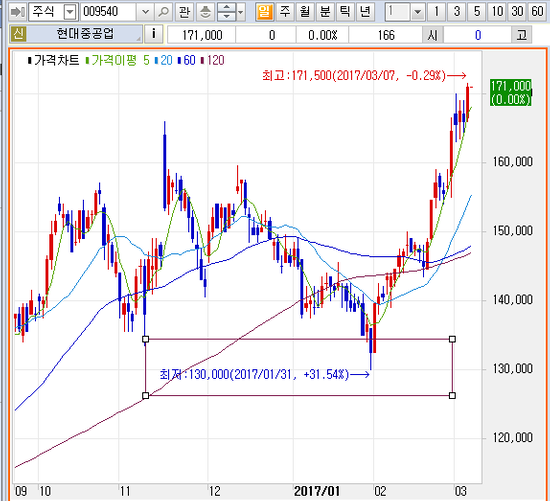Select the 30 interval button
The width and height of the screenshot is (550, 501).
[x=517, y=12]
